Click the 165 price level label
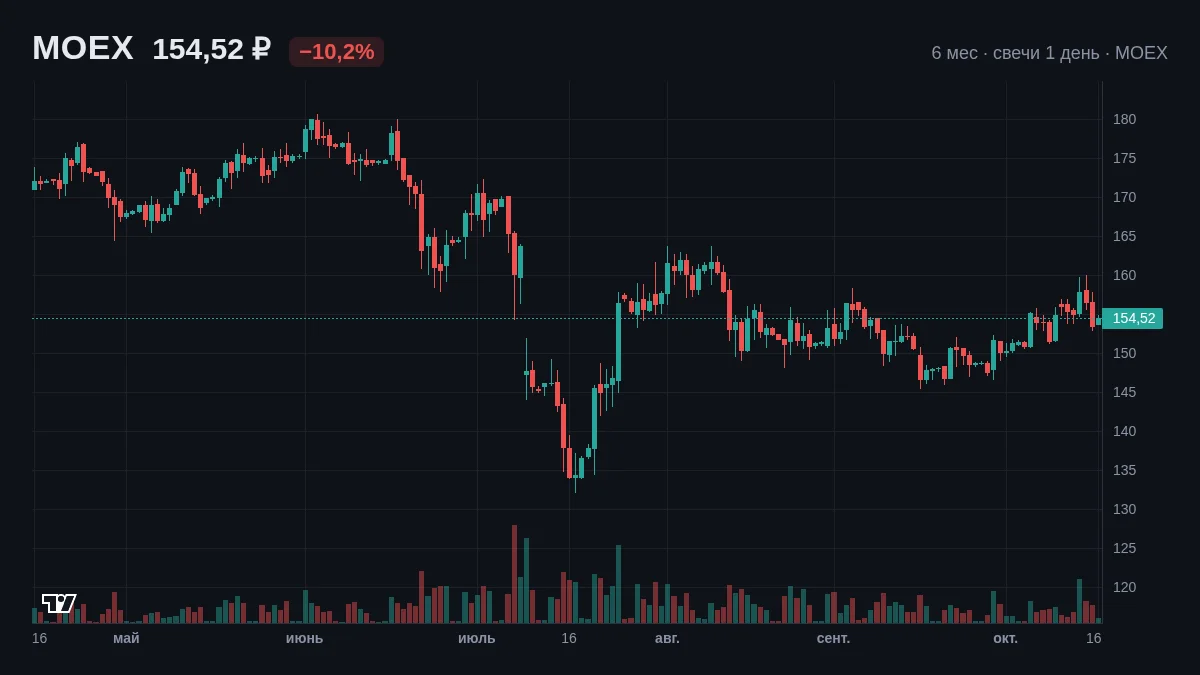Screen dimensions: 1200x675 click(x=1124, y=236)
